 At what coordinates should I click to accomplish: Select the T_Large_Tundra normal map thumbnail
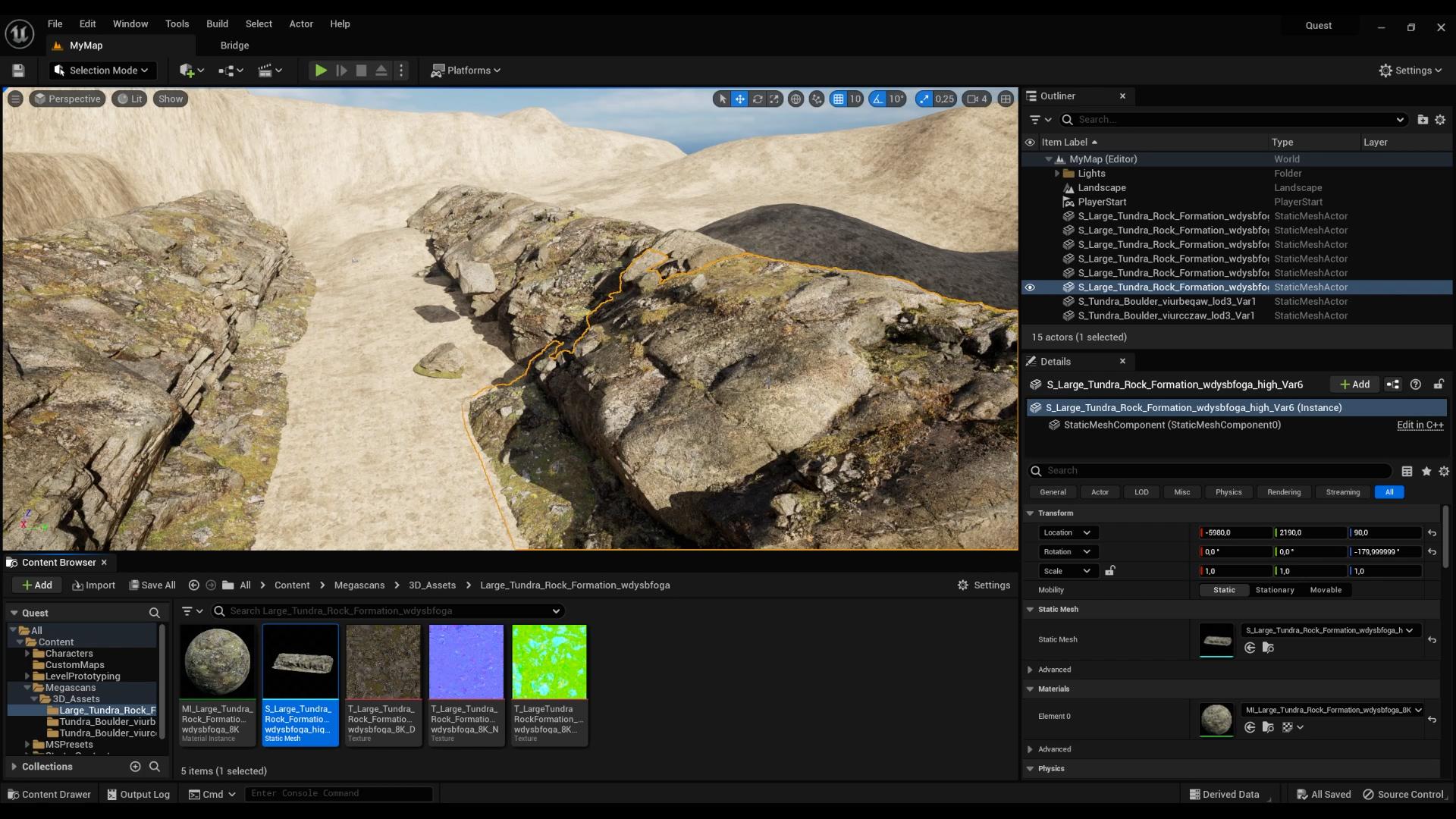466,661
